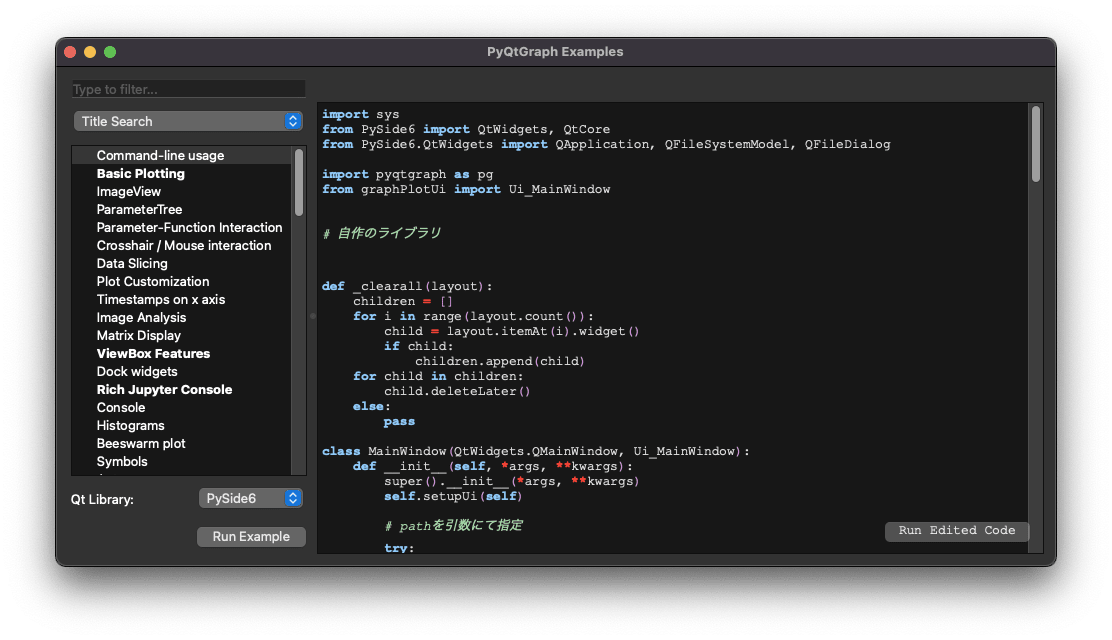Minimize window with yellow button
Image resolution: width=1112 pixels, height=640 pixels.
point(89,52)
